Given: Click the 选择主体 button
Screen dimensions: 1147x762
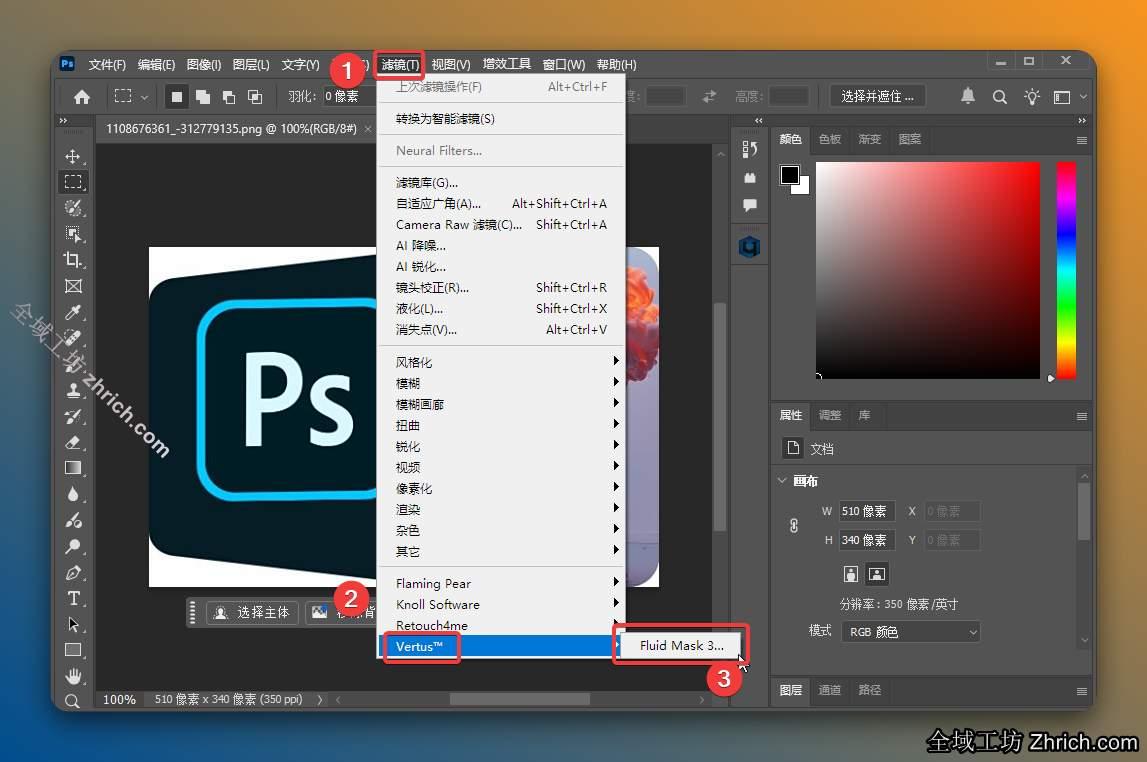Looking at the screenshot, I should point(252,613).
